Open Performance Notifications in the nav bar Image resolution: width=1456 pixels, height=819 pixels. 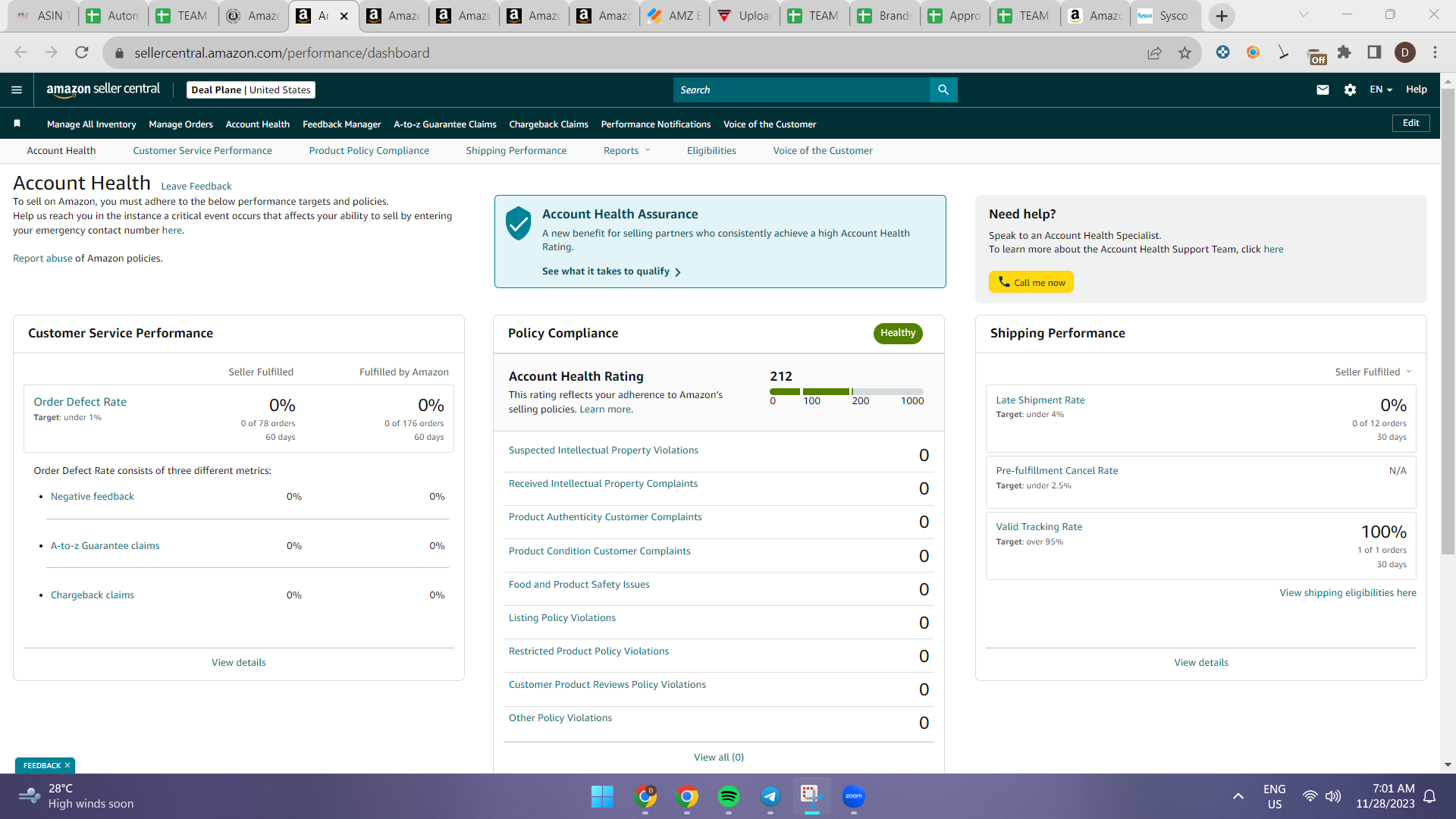(x=656, y=124)
